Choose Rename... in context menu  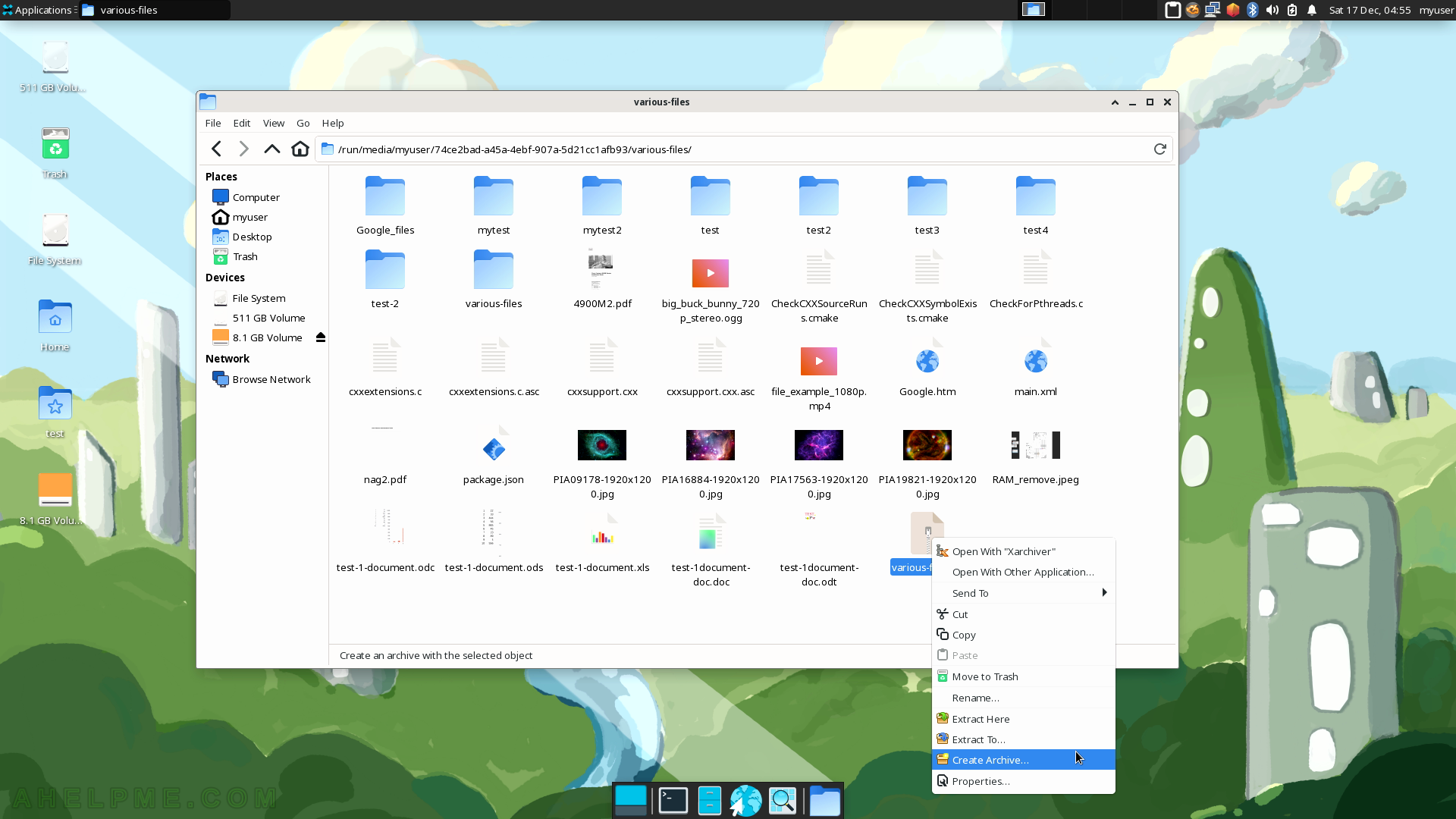click(x=1023, y=698)
